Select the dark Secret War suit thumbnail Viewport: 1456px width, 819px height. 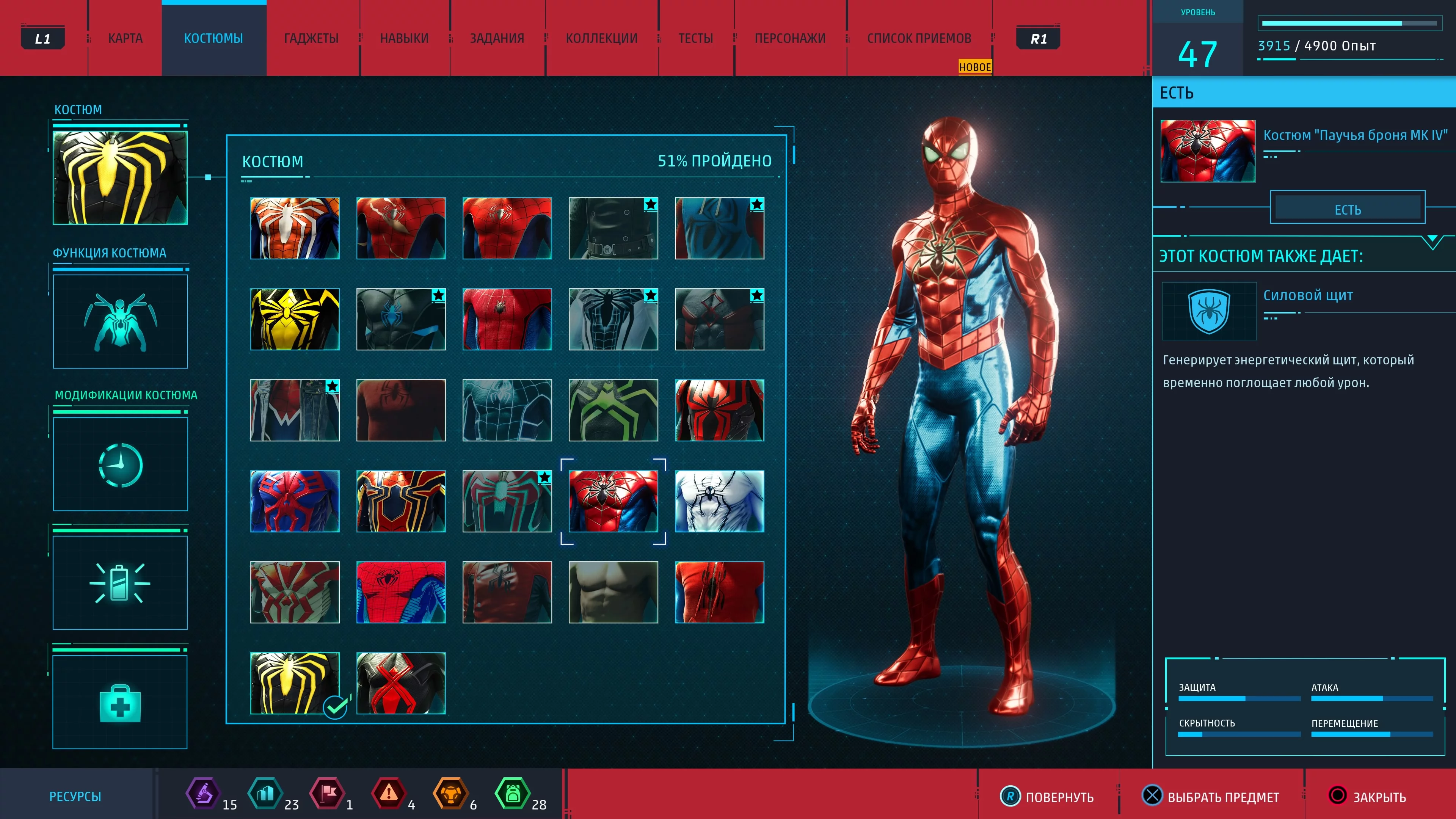tap(401, 319)
